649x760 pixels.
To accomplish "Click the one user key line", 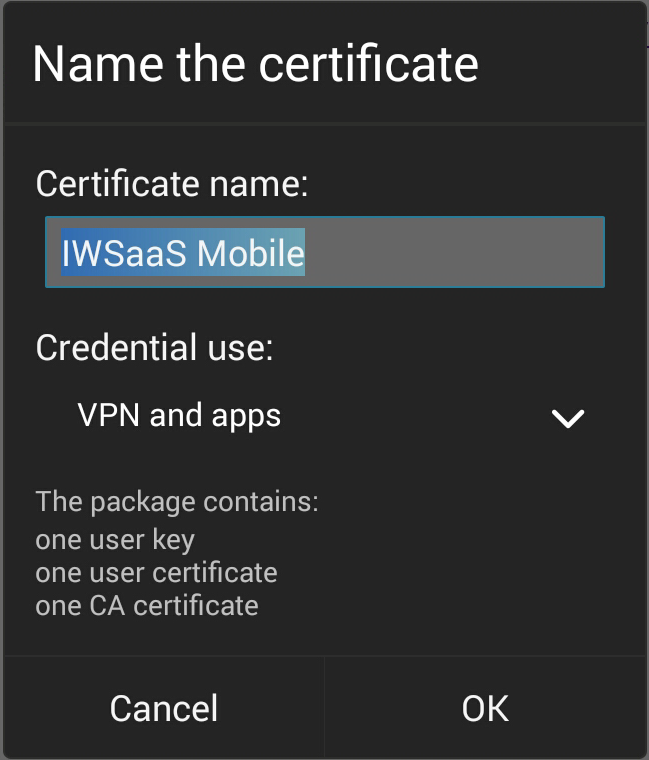I will pyautogui.click(x=115, y=540).
